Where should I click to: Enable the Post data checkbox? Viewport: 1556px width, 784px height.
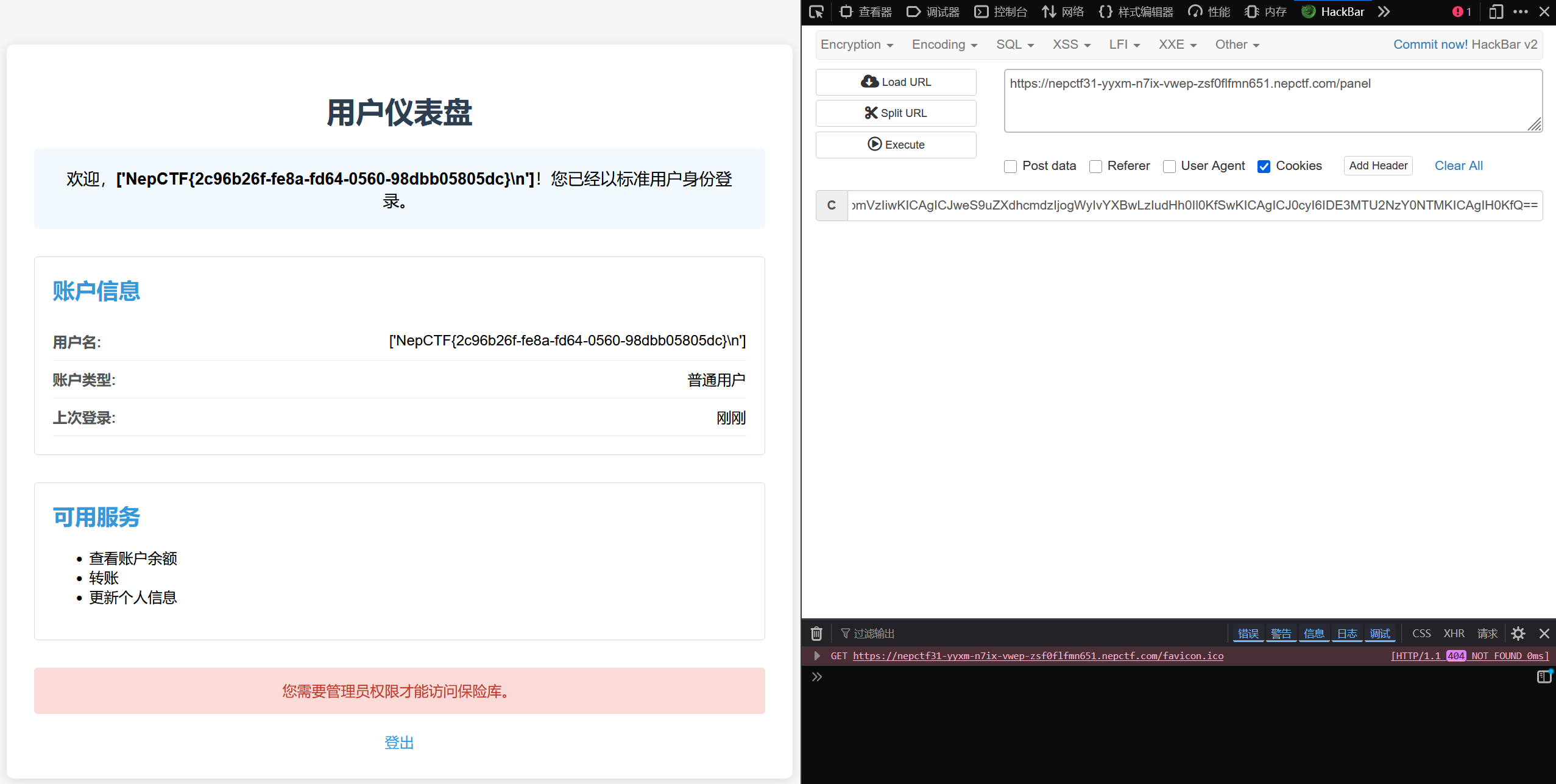tap(1010, 166)
